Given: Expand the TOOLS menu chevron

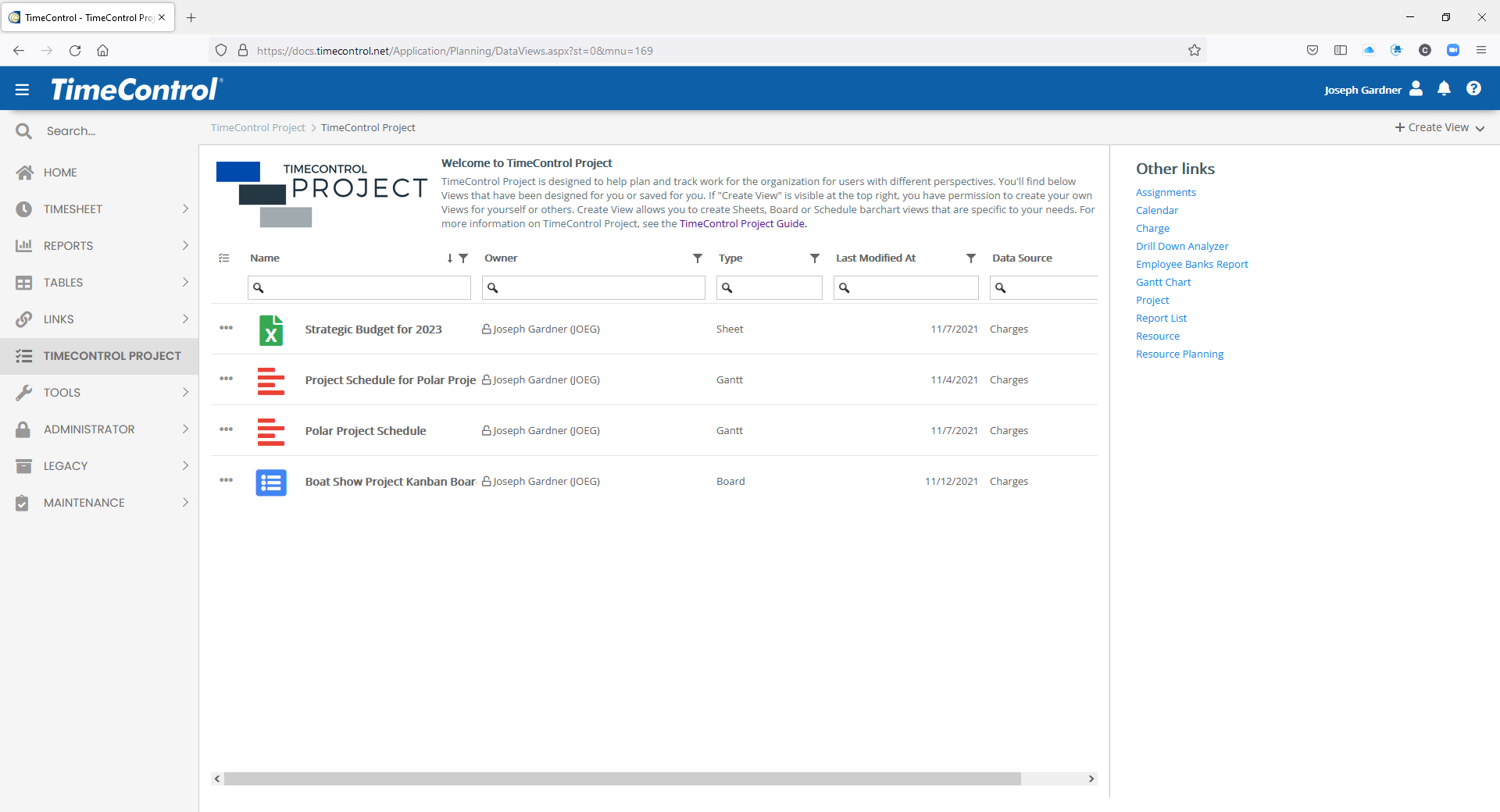Looking at the screenshot, I should coord(185,392).
